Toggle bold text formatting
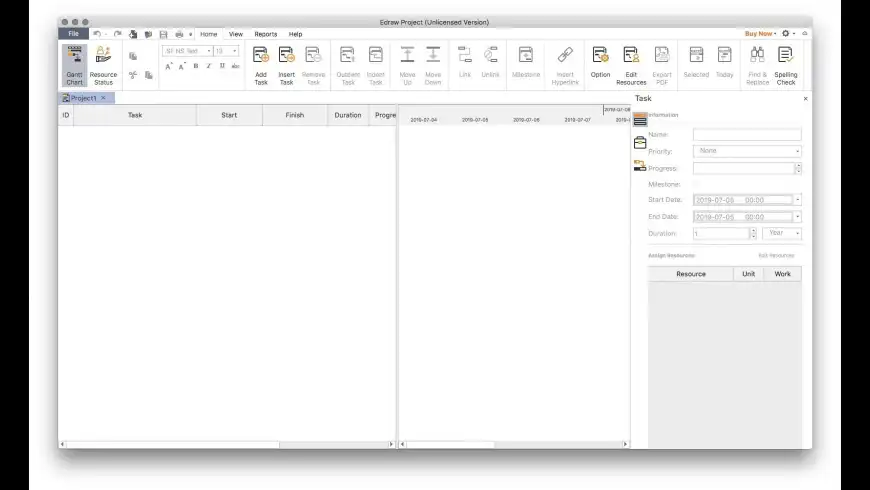The image size is (870, 490). pyautogui.click(x=196, y=66)
